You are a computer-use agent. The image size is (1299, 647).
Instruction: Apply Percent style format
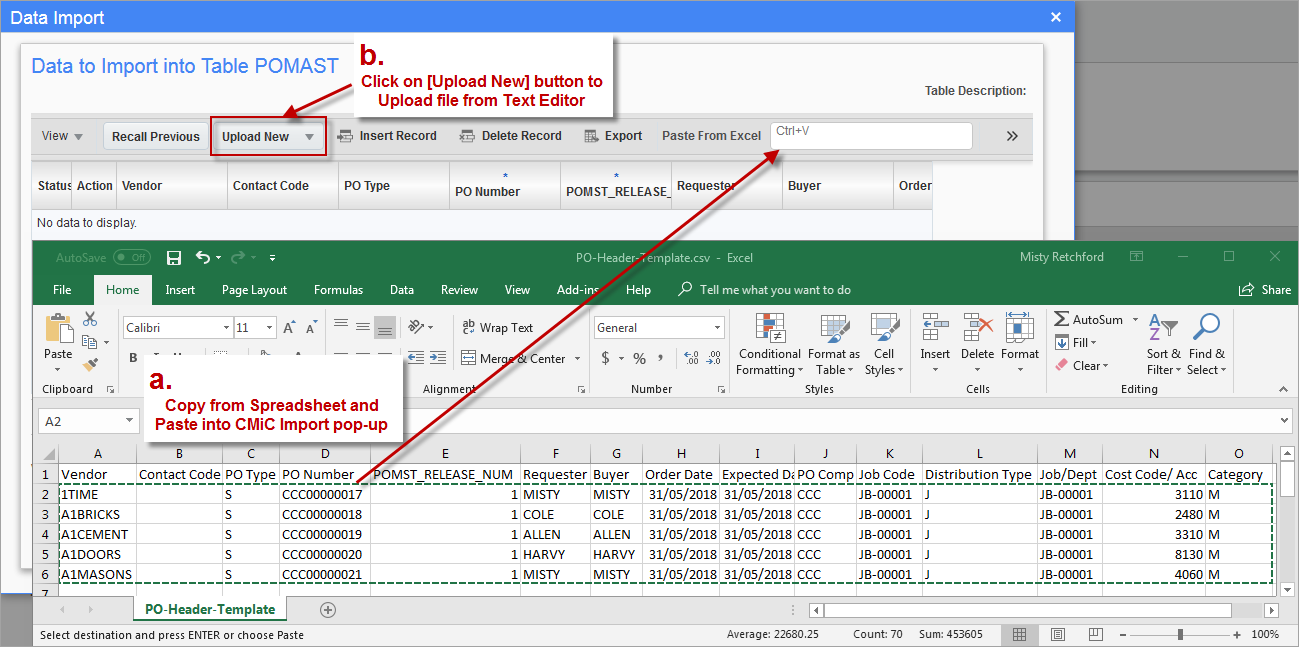pyautogui.click(x=639, y=358)
